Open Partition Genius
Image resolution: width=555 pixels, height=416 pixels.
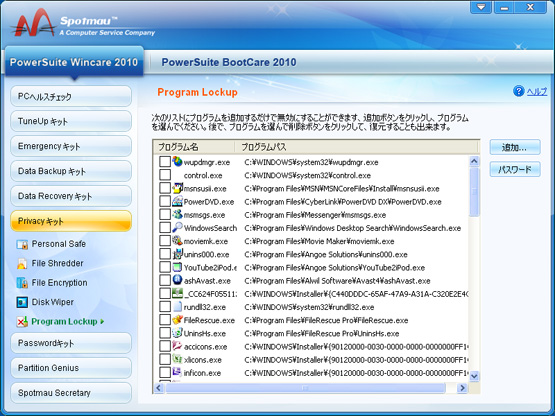(71, 368)
